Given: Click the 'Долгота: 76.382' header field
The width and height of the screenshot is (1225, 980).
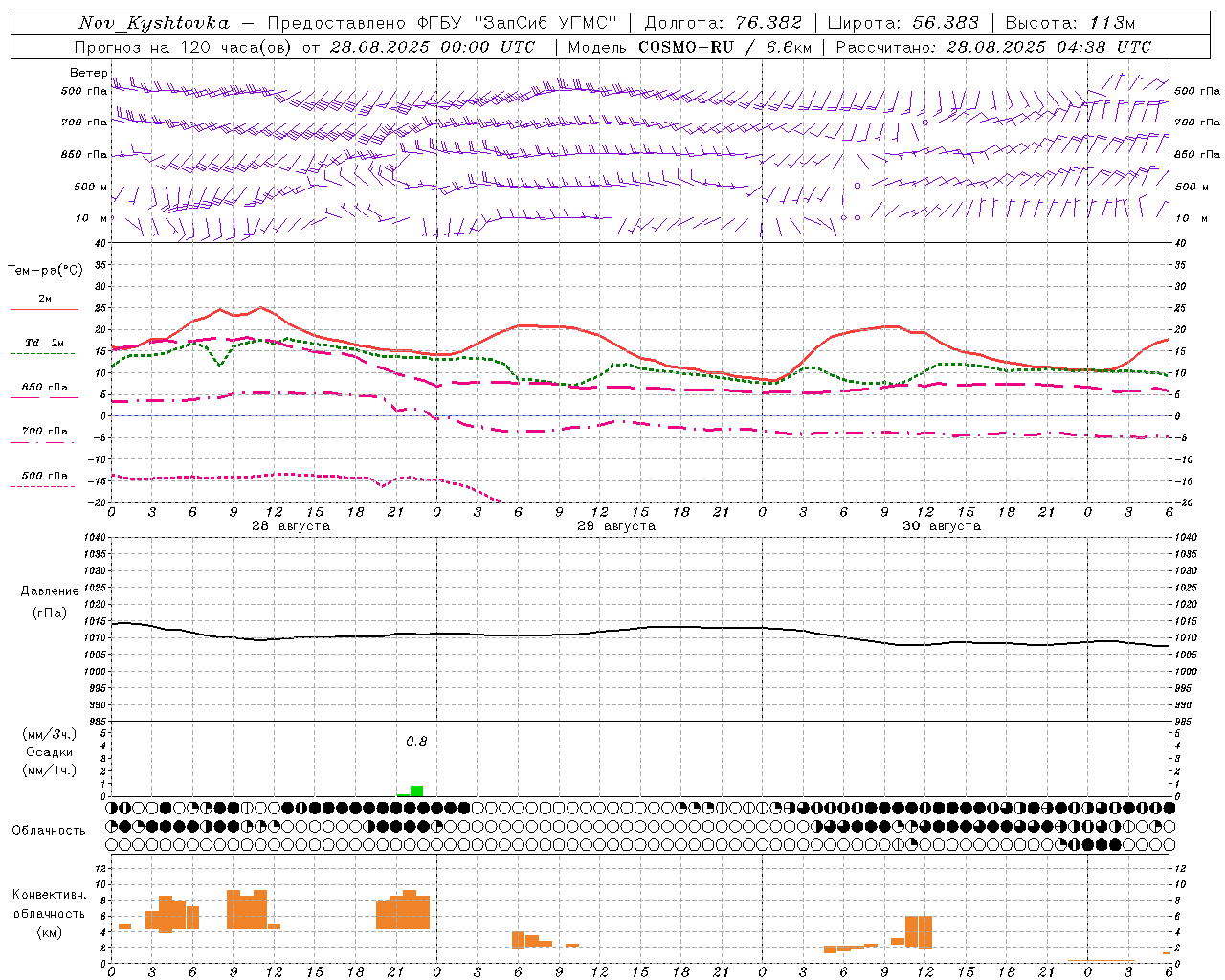Looking at the screenshot, I should tap(724, 23).
